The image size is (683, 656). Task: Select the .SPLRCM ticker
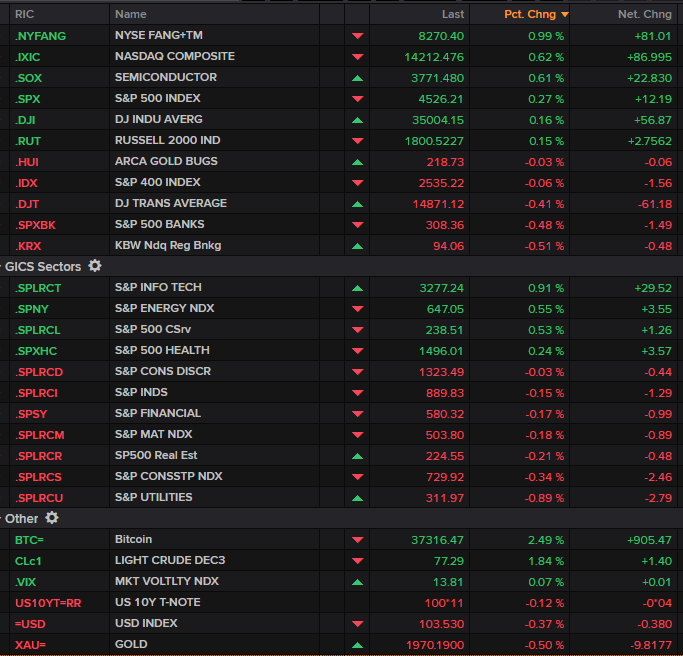(x=40, y=435)
